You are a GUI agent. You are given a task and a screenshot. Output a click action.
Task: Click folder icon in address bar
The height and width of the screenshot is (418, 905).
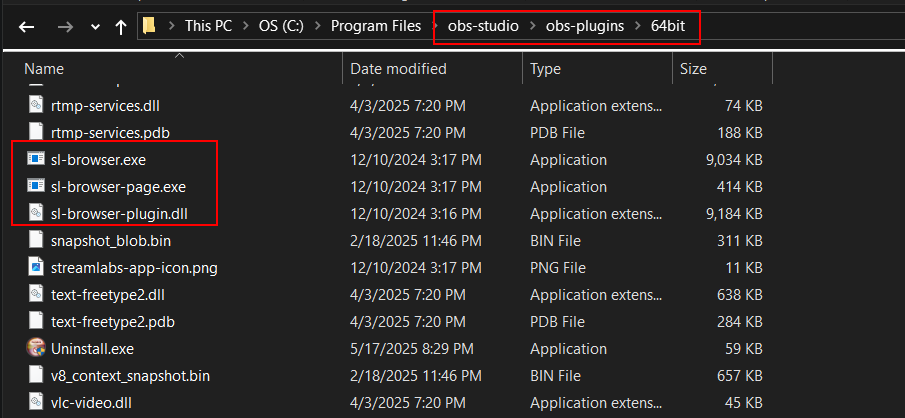point(149,26)
